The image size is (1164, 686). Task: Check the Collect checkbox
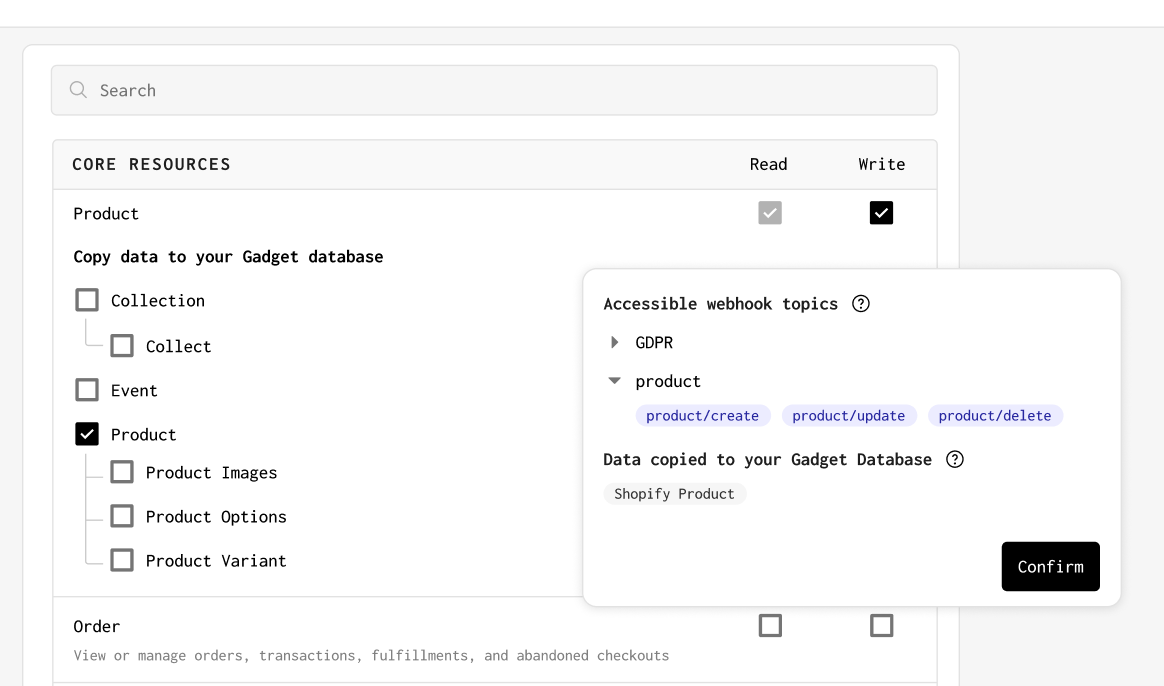click(x=122, y=345)
